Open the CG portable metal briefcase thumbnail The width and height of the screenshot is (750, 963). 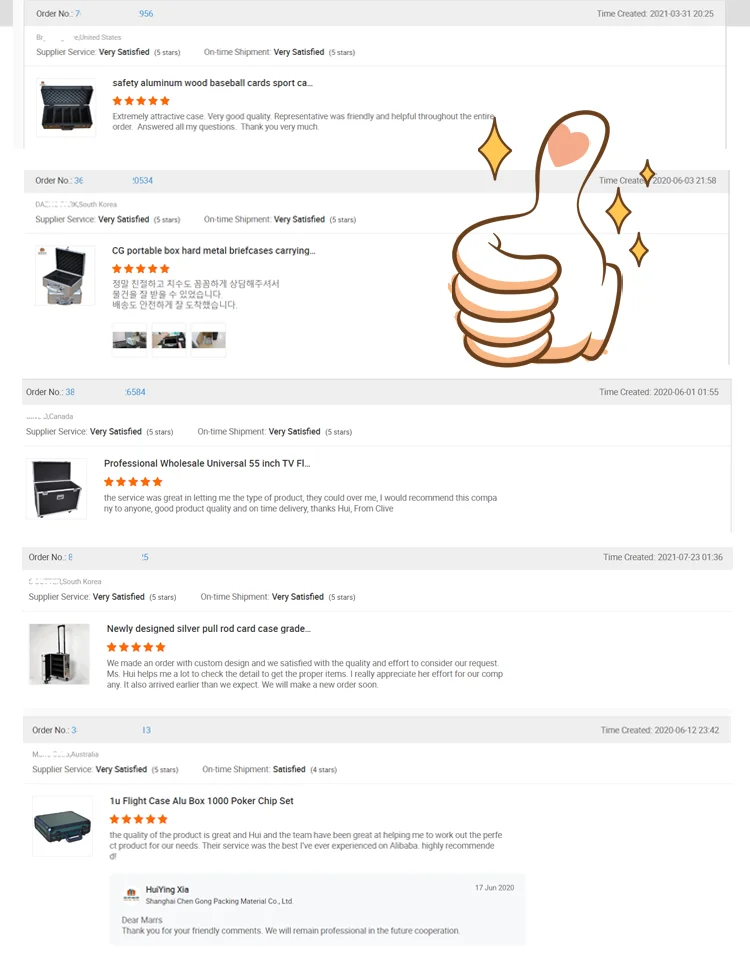(65, 275)
